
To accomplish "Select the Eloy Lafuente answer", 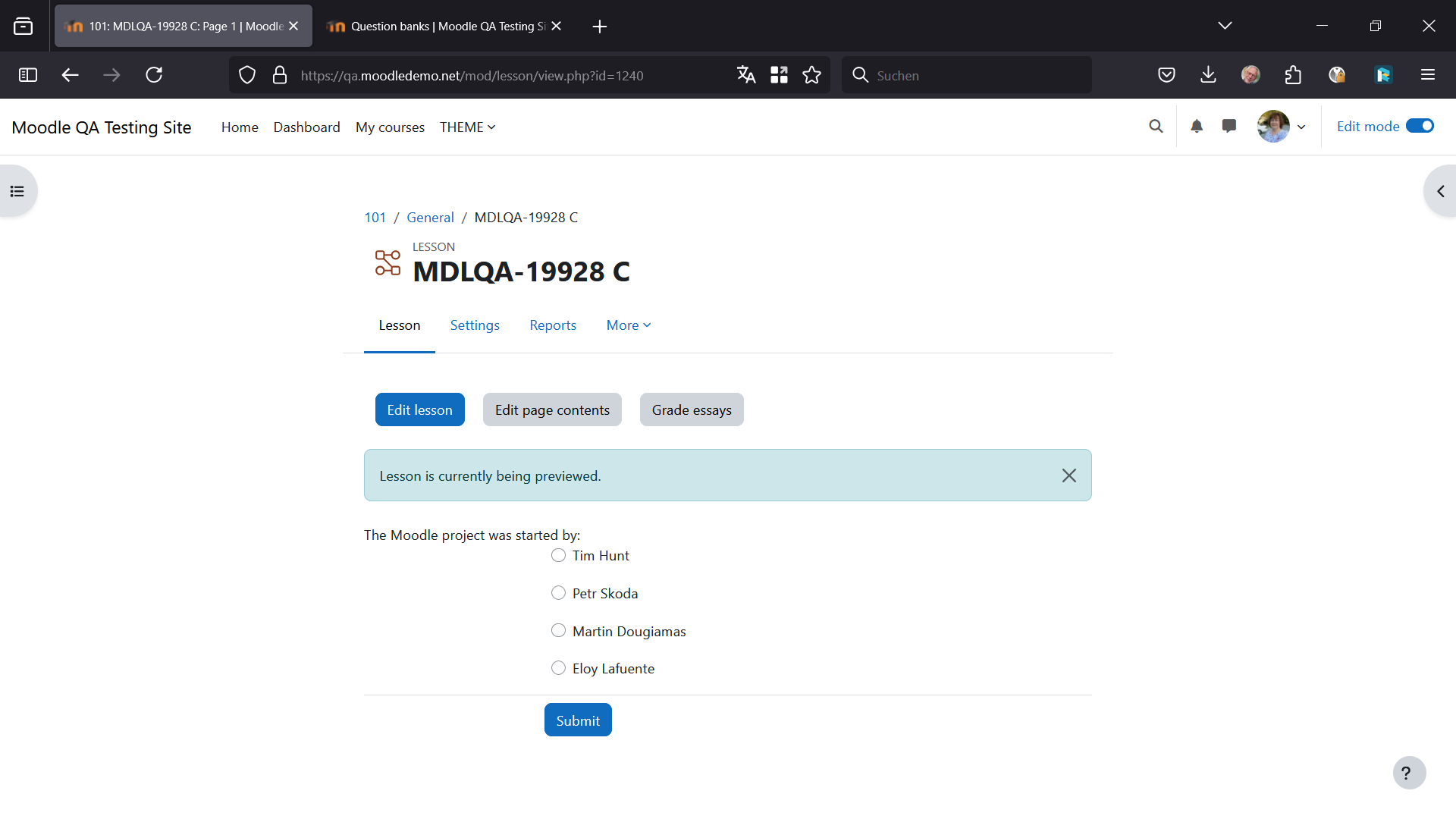I will click(559, 668).
